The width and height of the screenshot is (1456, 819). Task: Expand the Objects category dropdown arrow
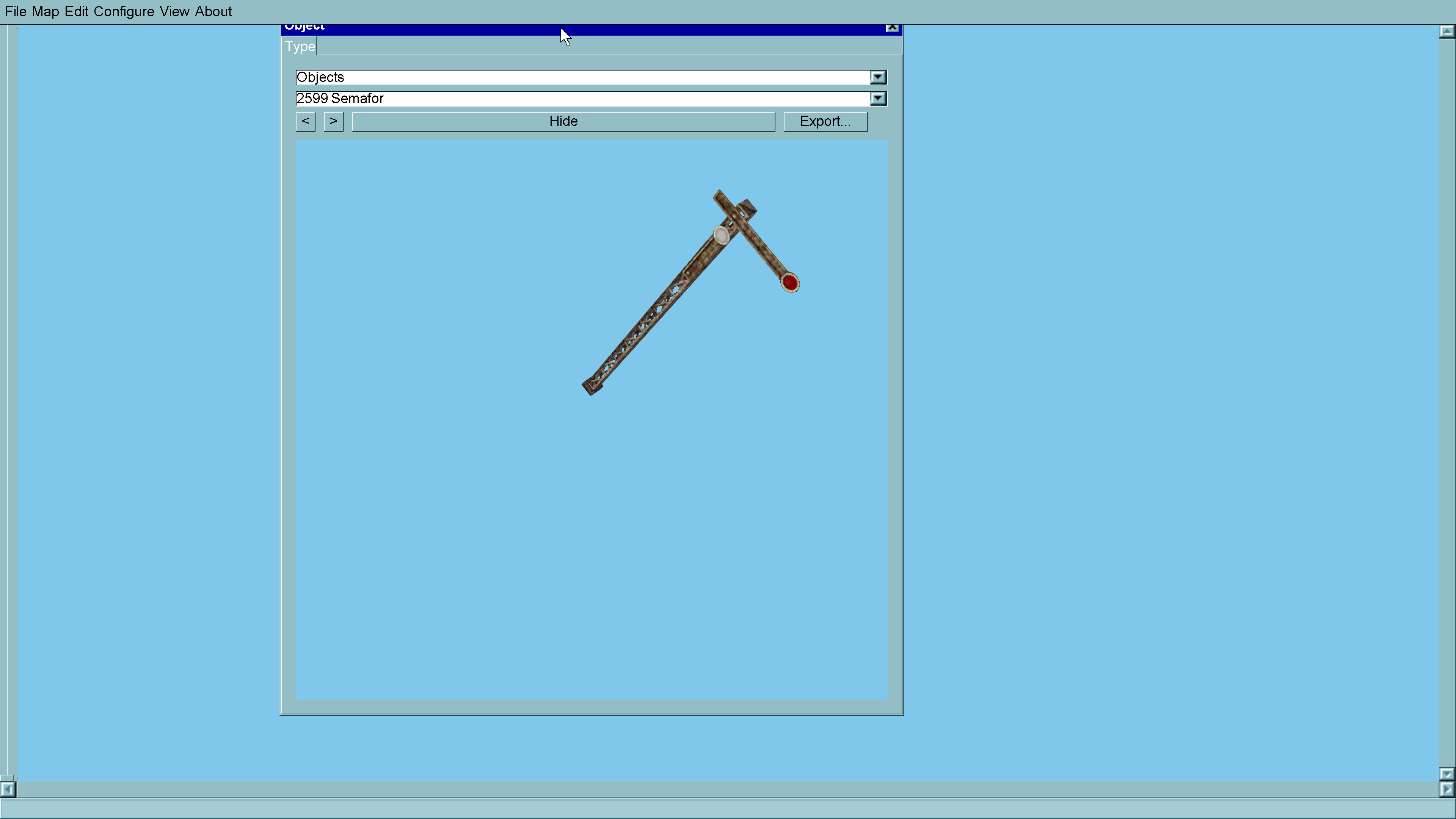[x=877, y=77]
